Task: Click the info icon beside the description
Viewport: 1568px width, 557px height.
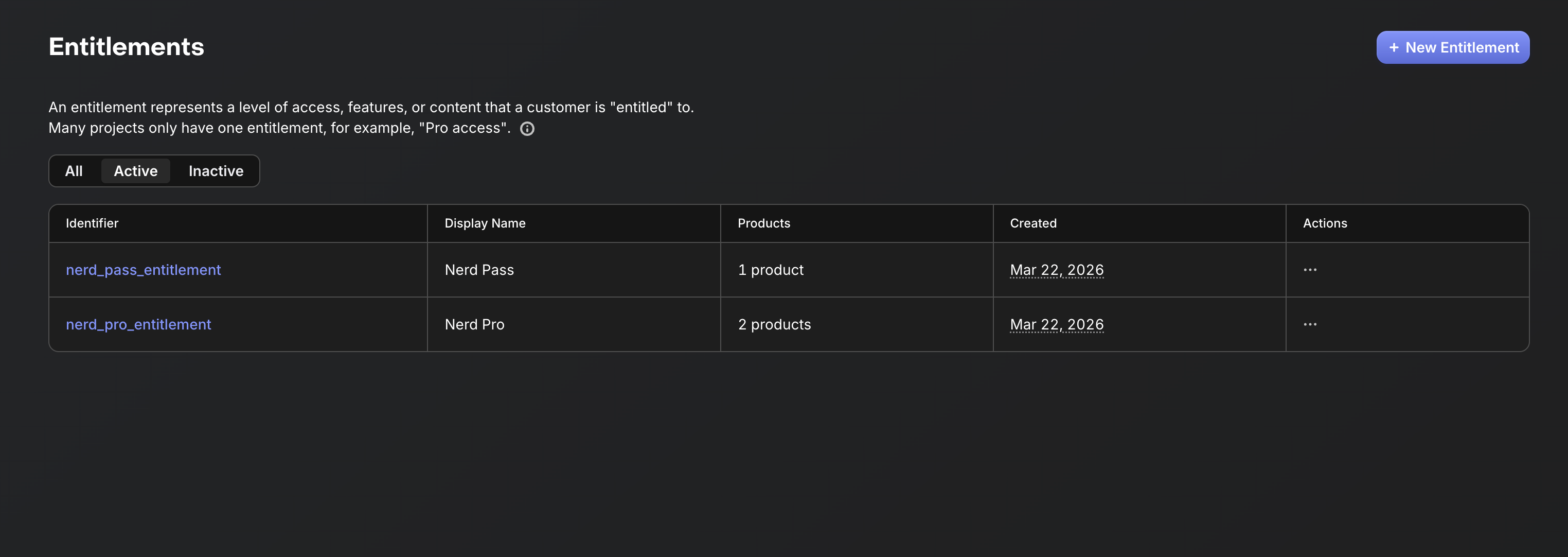Action: [527, 129]
